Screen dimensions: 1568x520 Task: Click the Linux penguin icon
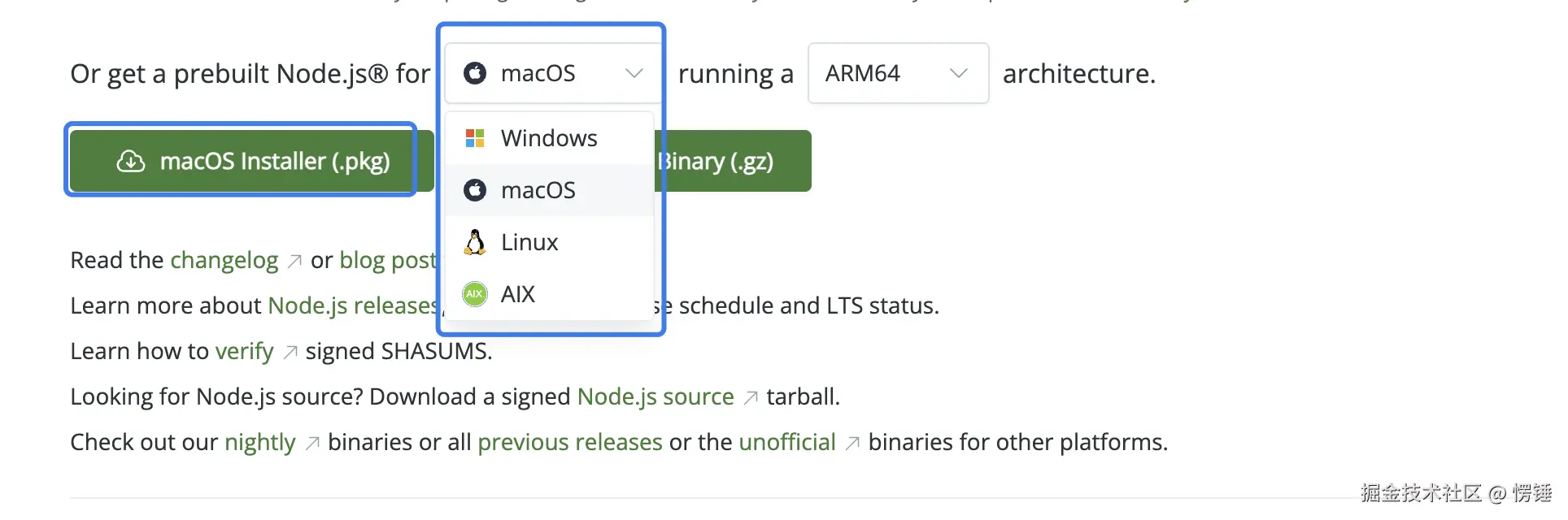coord(475,242)
